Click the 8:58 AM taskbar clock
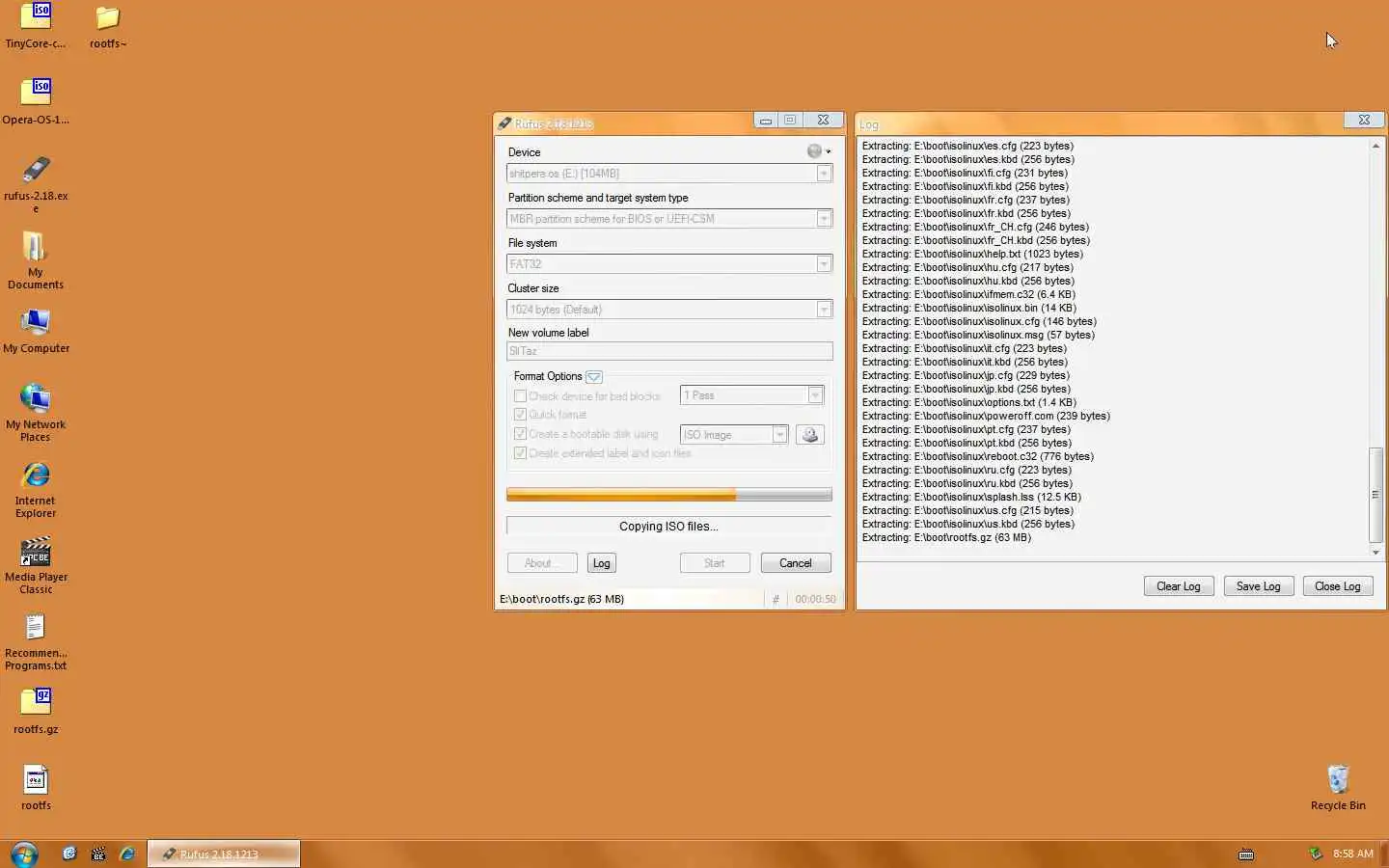 coord(1353,854)
